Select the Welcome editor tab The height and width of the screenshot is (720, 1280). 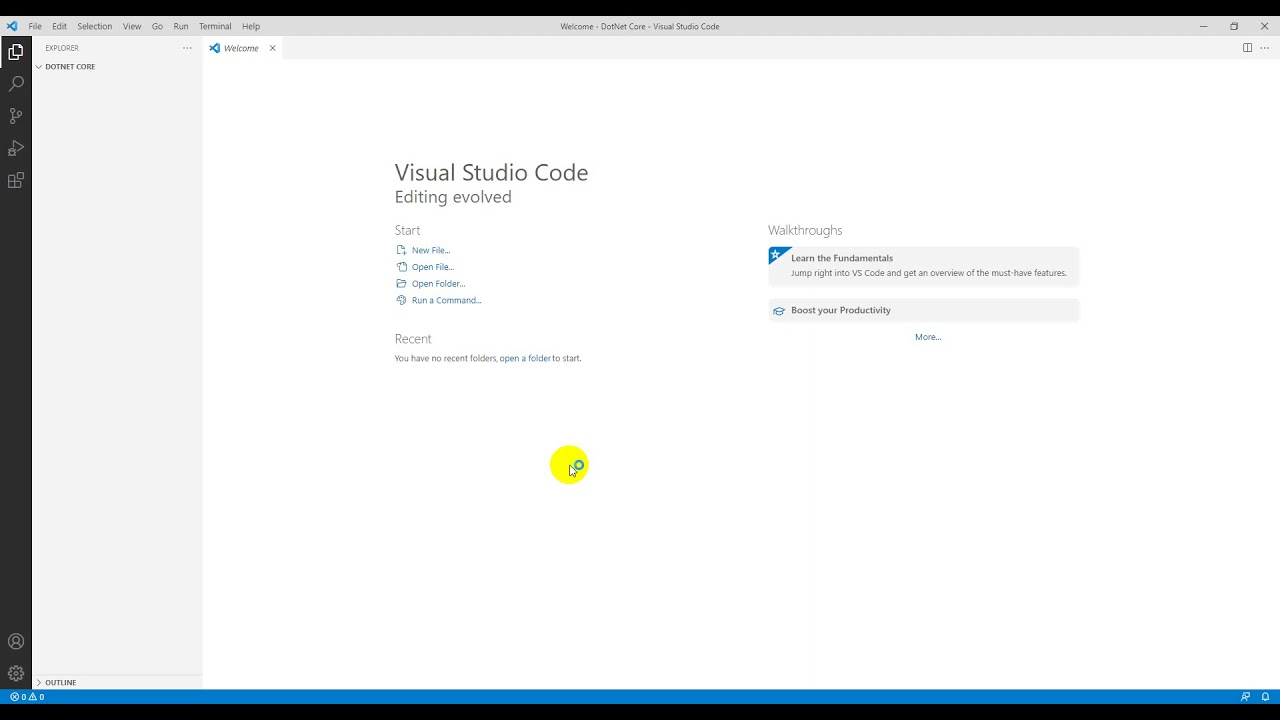click(243, 48)
